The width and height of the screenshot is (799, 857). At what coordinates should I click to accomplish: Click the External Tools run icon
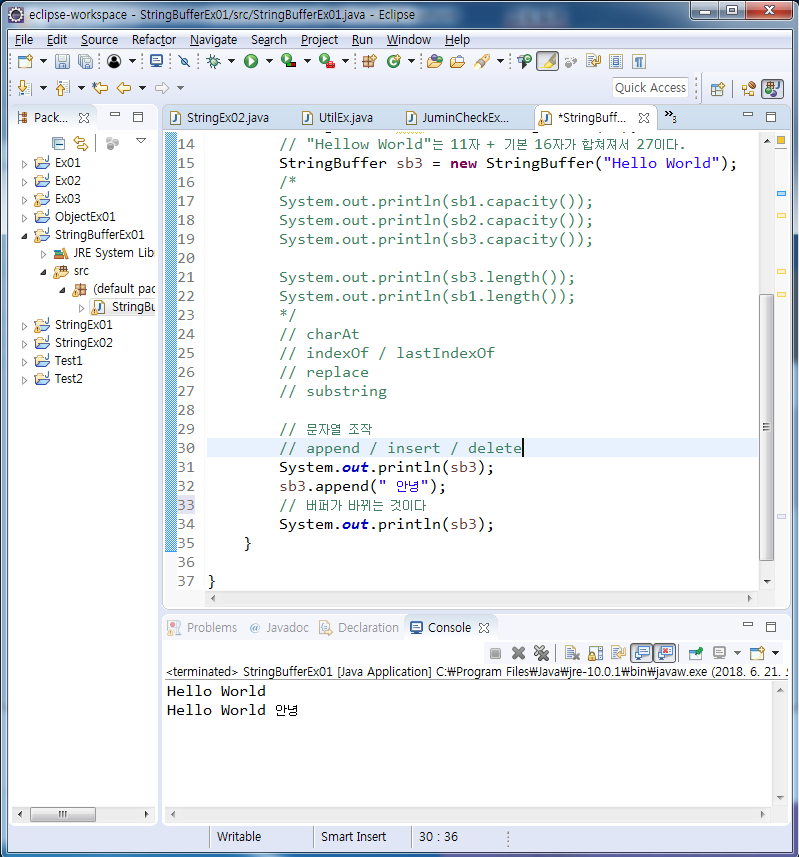pyautogui.click(x=326, y=61)
